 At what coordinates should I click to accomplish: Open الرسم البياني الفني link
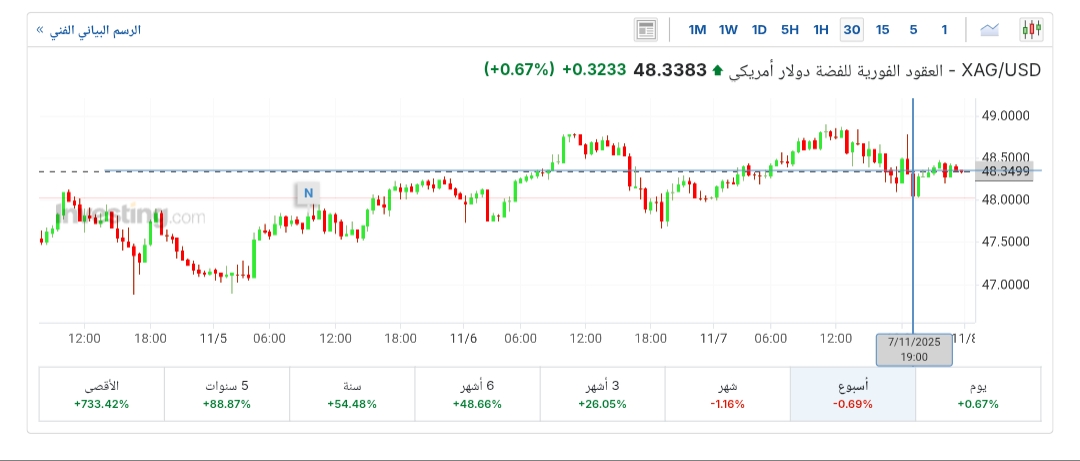coord(88,30)
